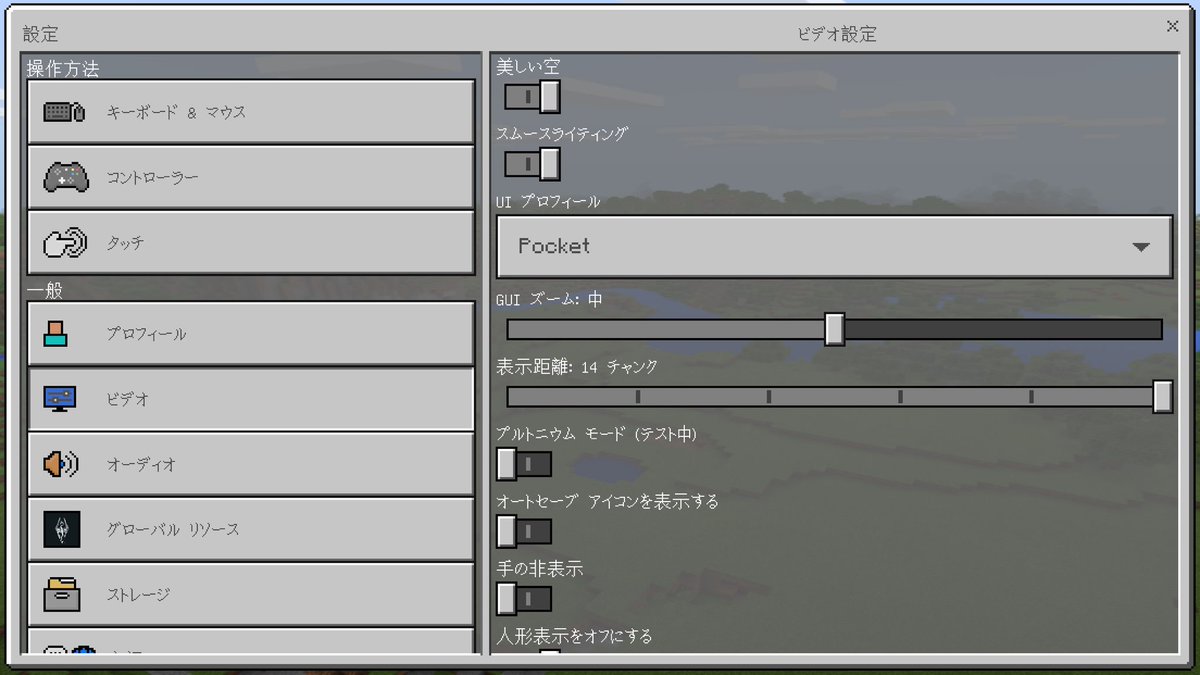
Task: Click the 美しい空 label
Action: coord(528,66)
